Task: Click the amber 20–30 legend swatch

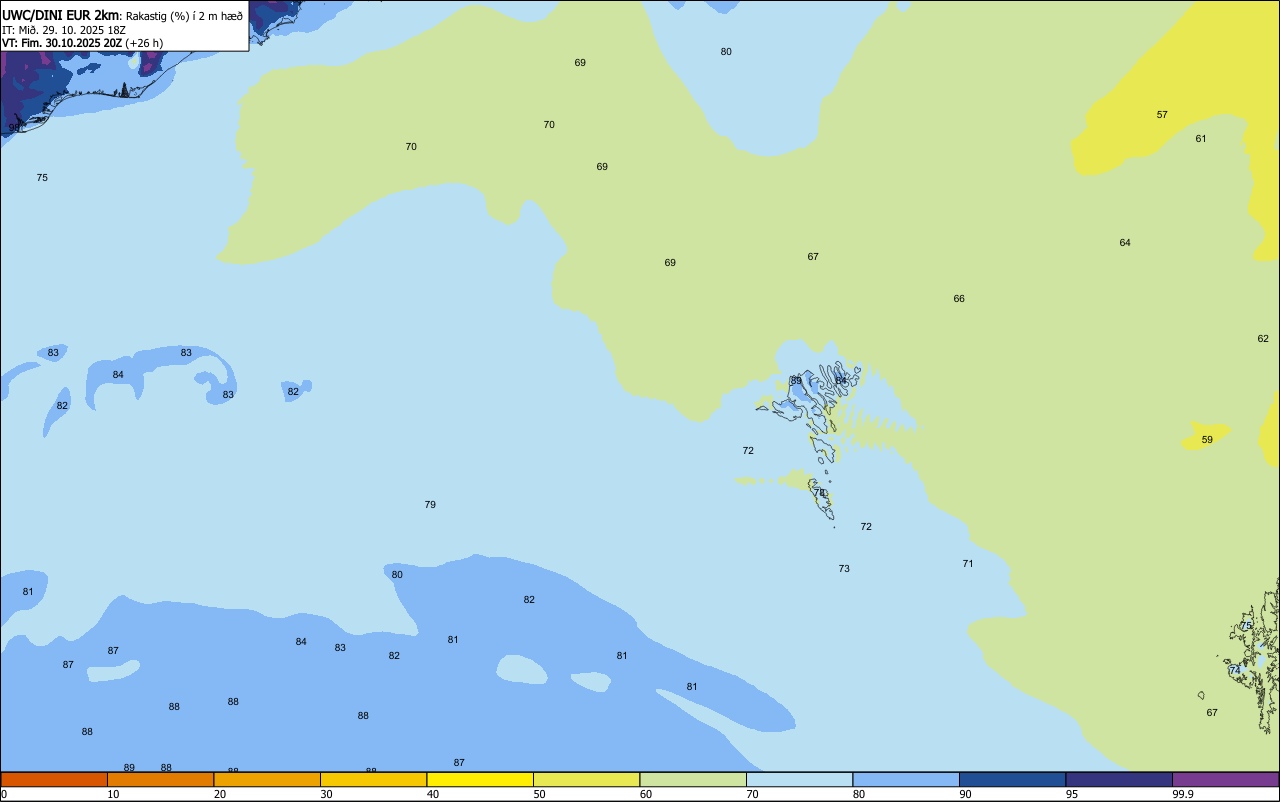Action: click(267, 779)
